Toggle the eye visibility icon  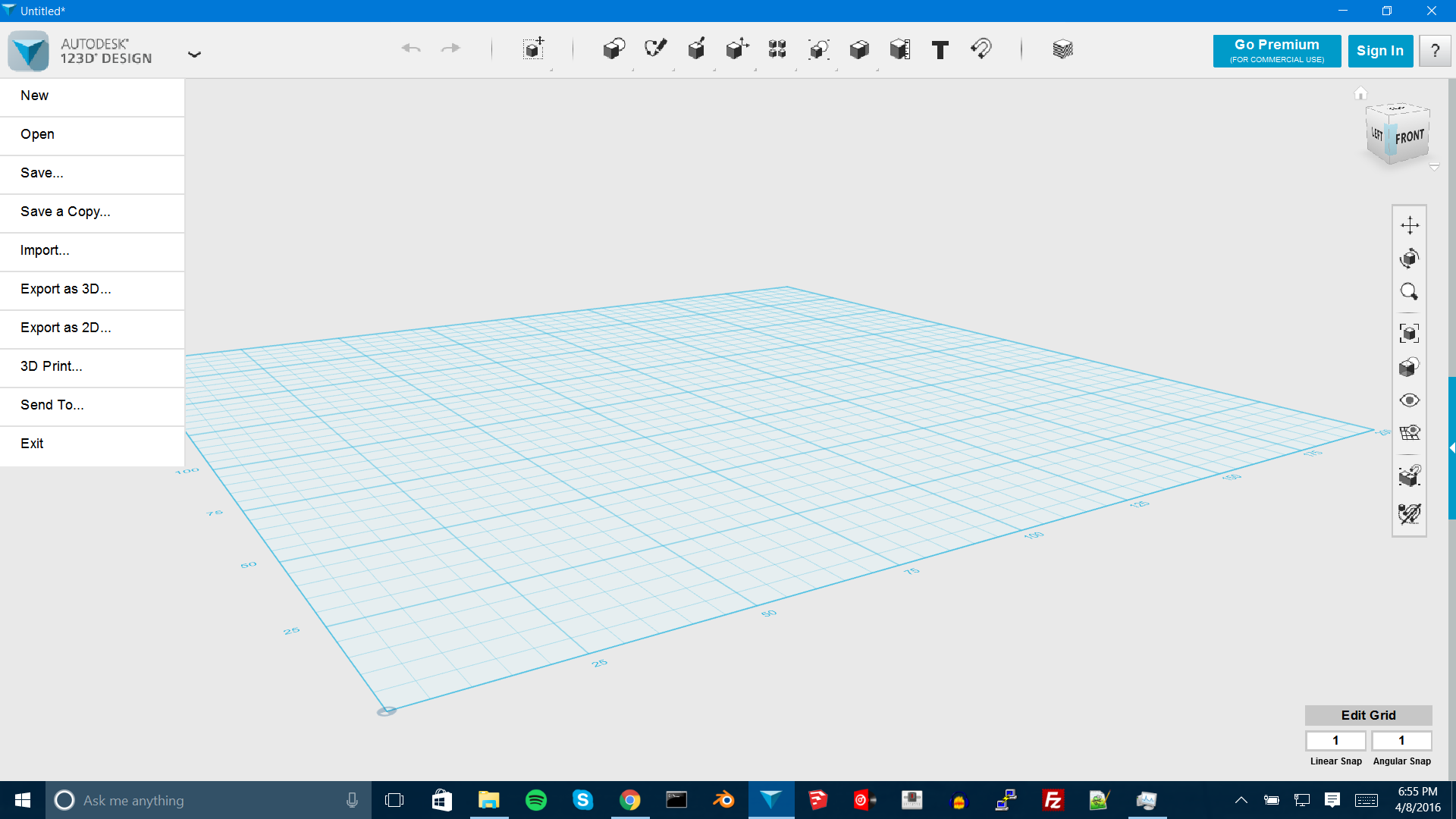pos(1410,399)
